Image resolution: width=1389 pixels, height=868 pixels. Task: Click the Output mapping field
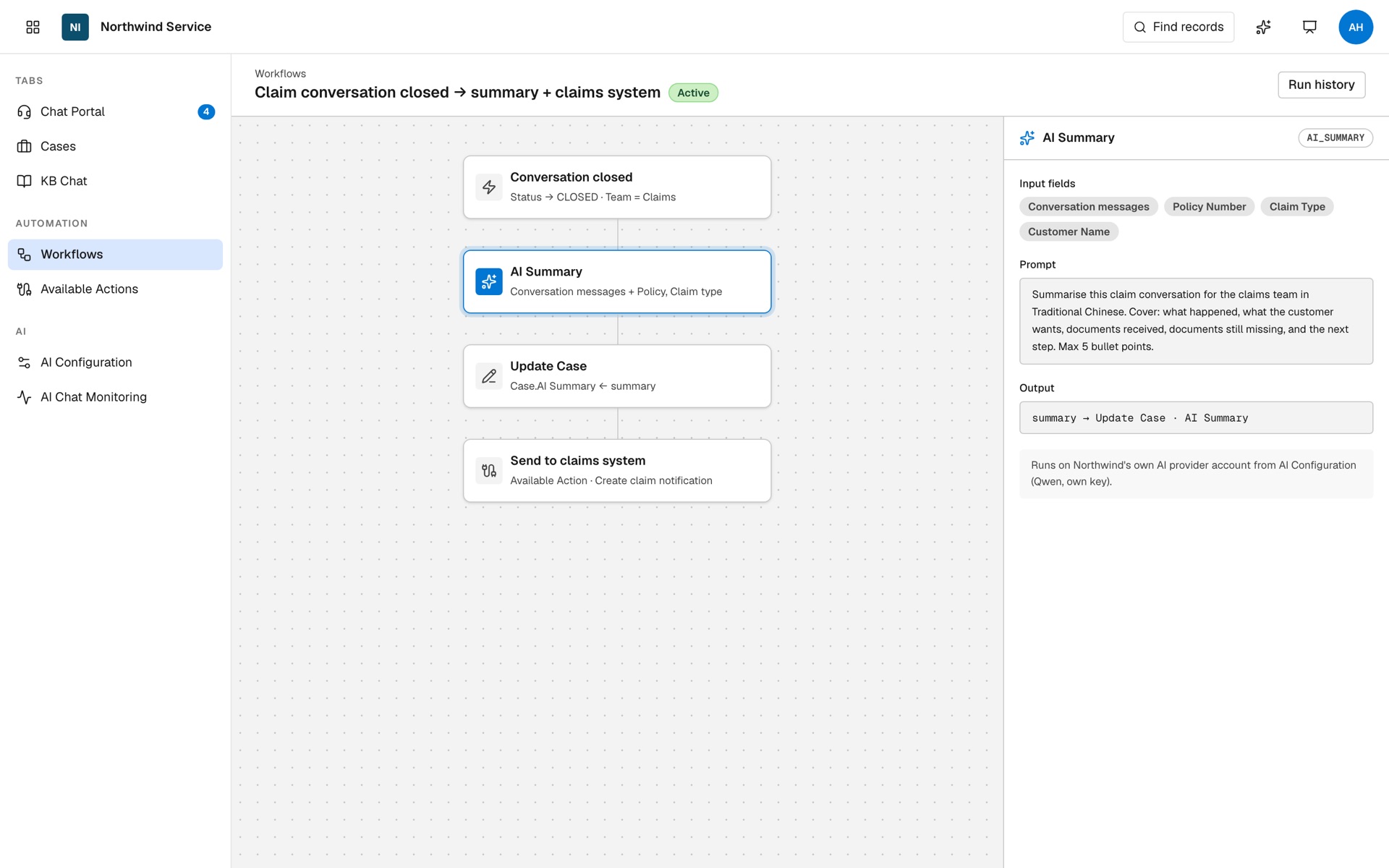[x=1196, y=418]
